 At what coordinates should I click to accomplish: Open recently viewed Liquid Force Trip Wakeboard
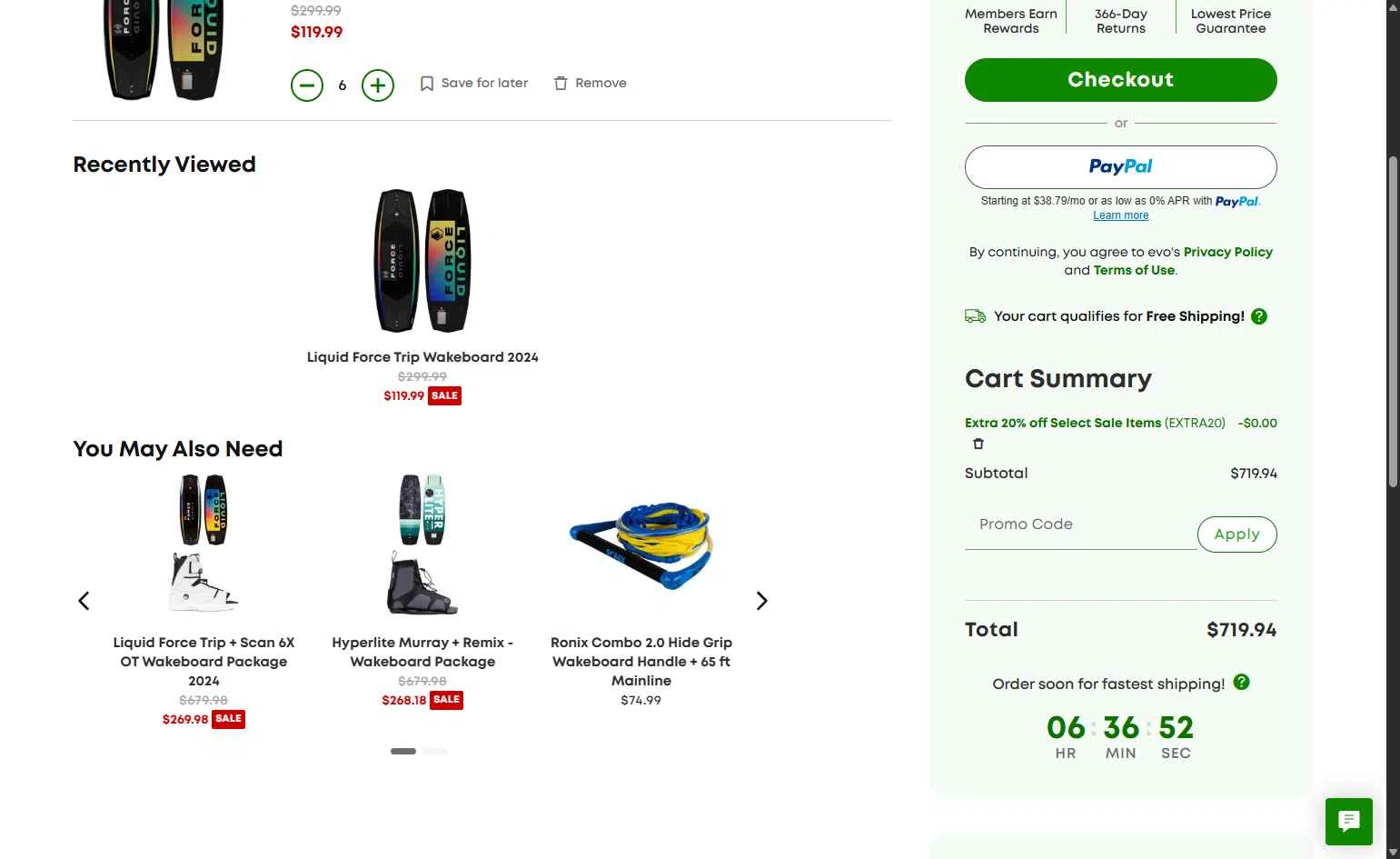[422, 261]
